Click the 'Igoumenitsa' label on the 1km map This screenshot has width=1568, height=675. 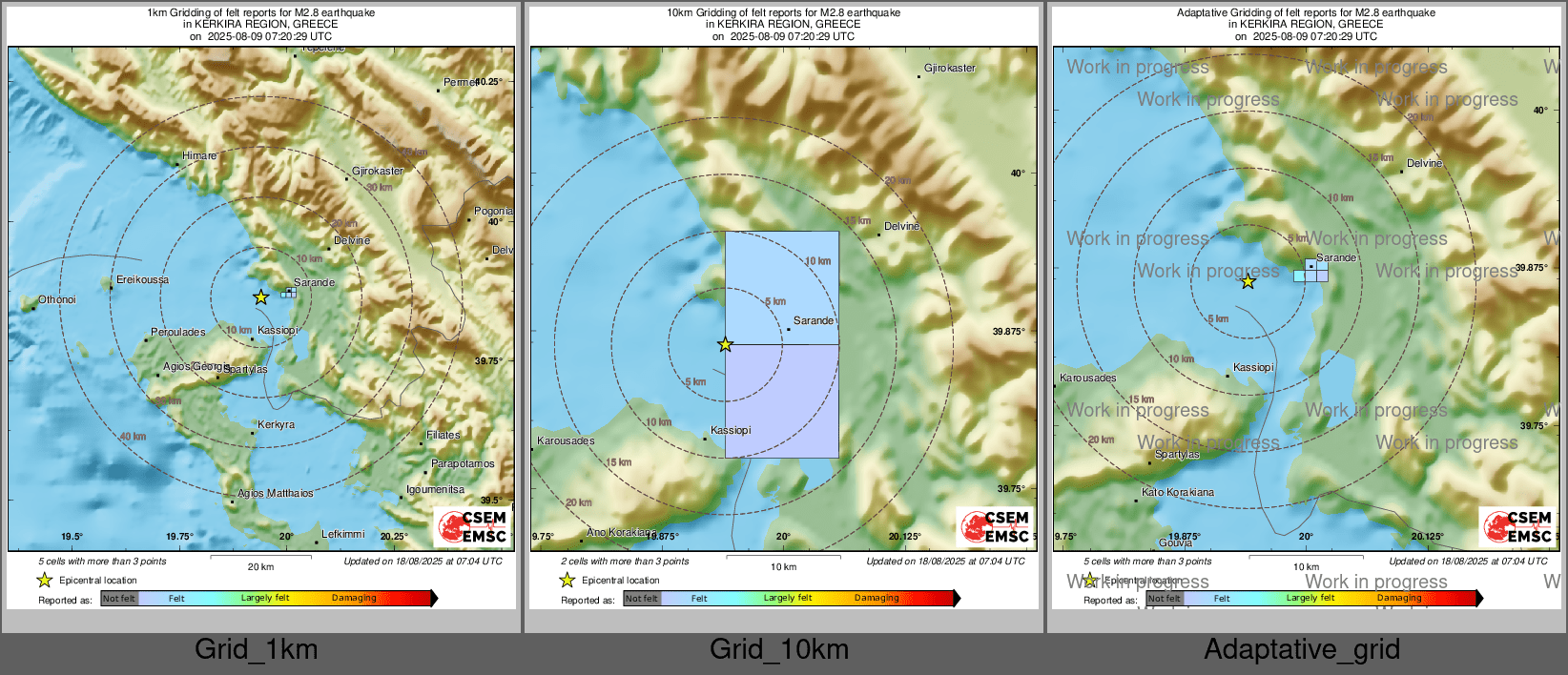pos(435,489)
